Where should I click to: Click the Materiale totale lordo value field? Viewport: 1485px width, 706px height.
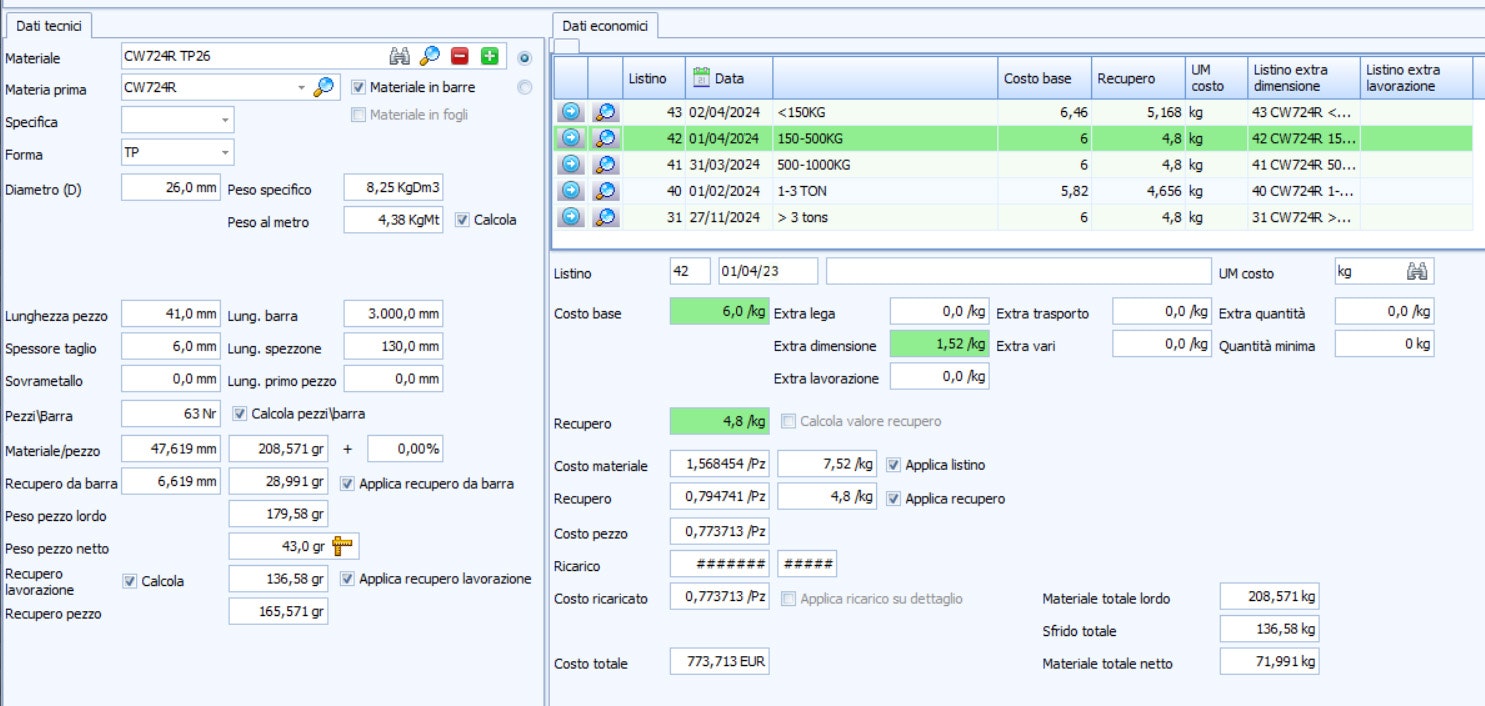pyautogui.click(x=1270, y=597)
